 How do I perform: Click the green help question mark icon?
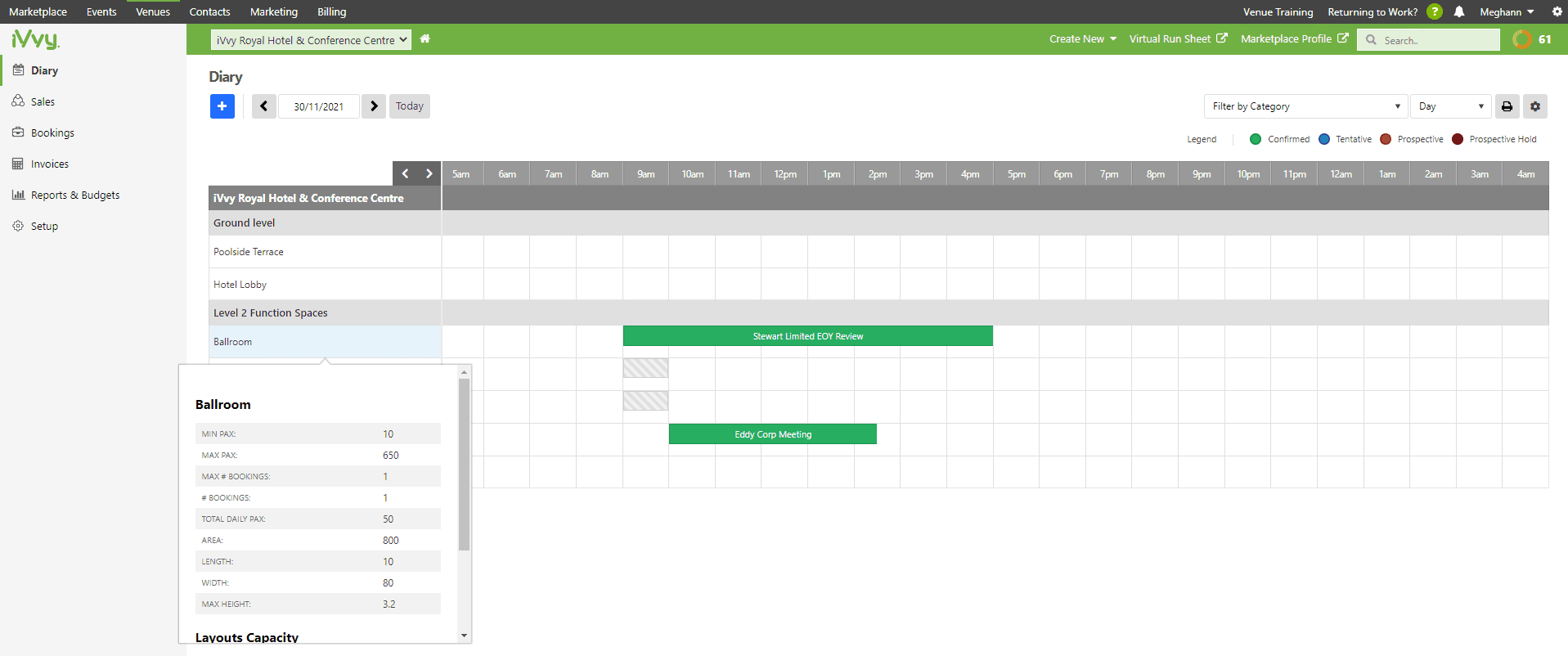tap(1435, 11)
